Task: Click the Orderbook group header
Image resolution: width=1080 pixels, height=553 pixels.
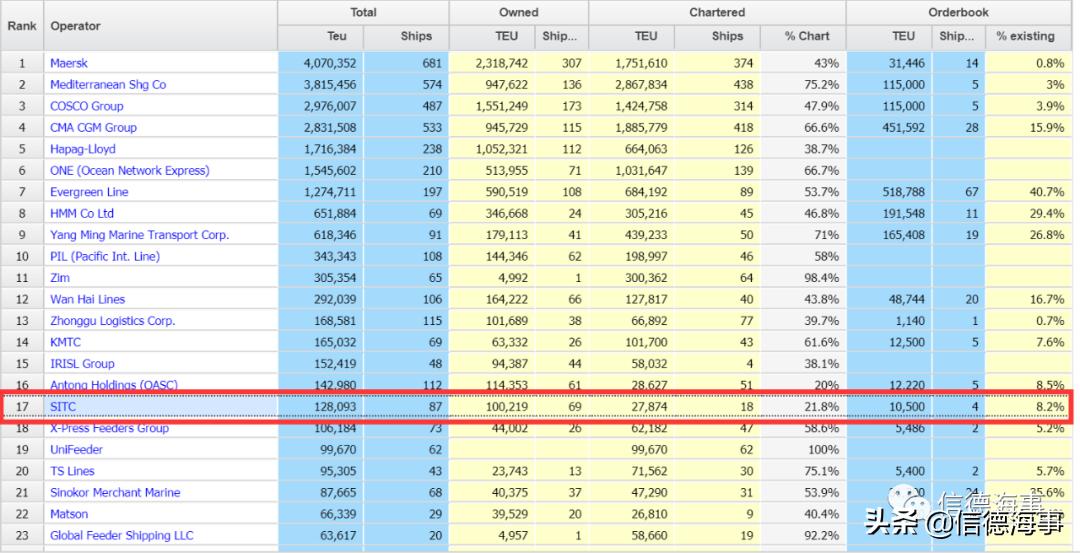Action: coord(957,12)
